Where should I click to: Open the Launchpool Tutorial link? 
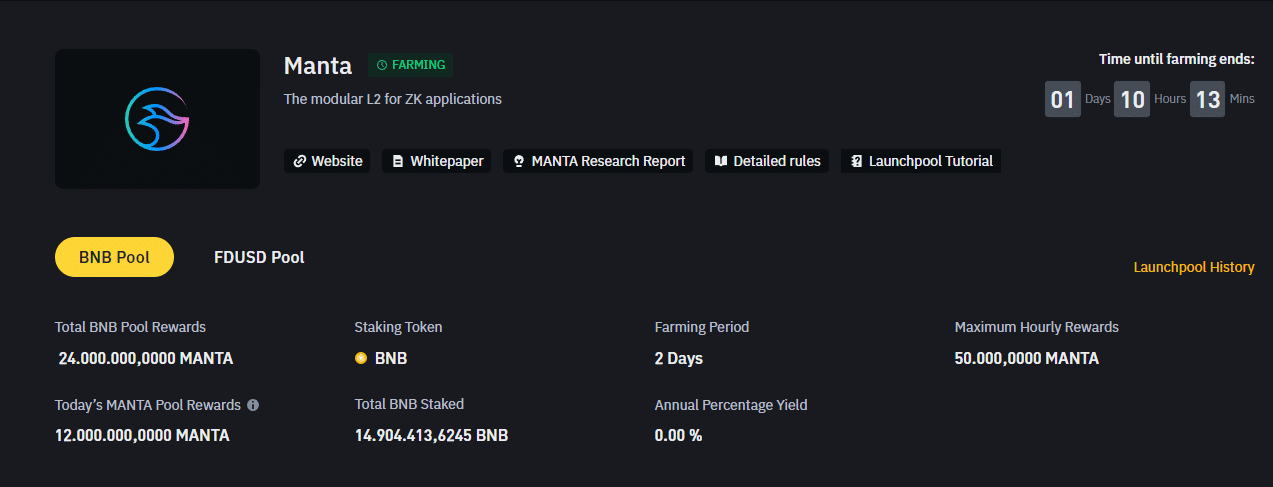coord(921,161)
